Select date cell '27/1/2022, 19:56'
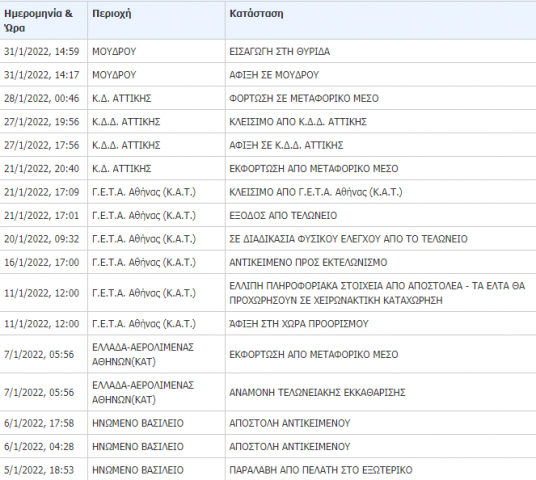 point(41,122)
